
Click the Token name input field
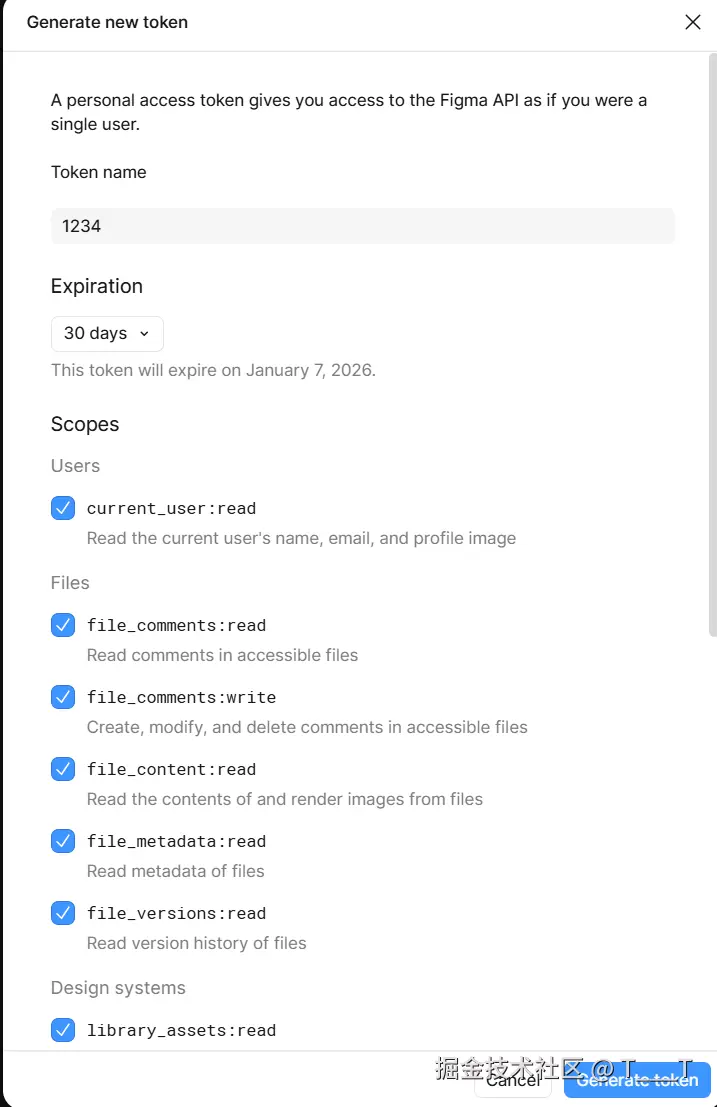362,226
